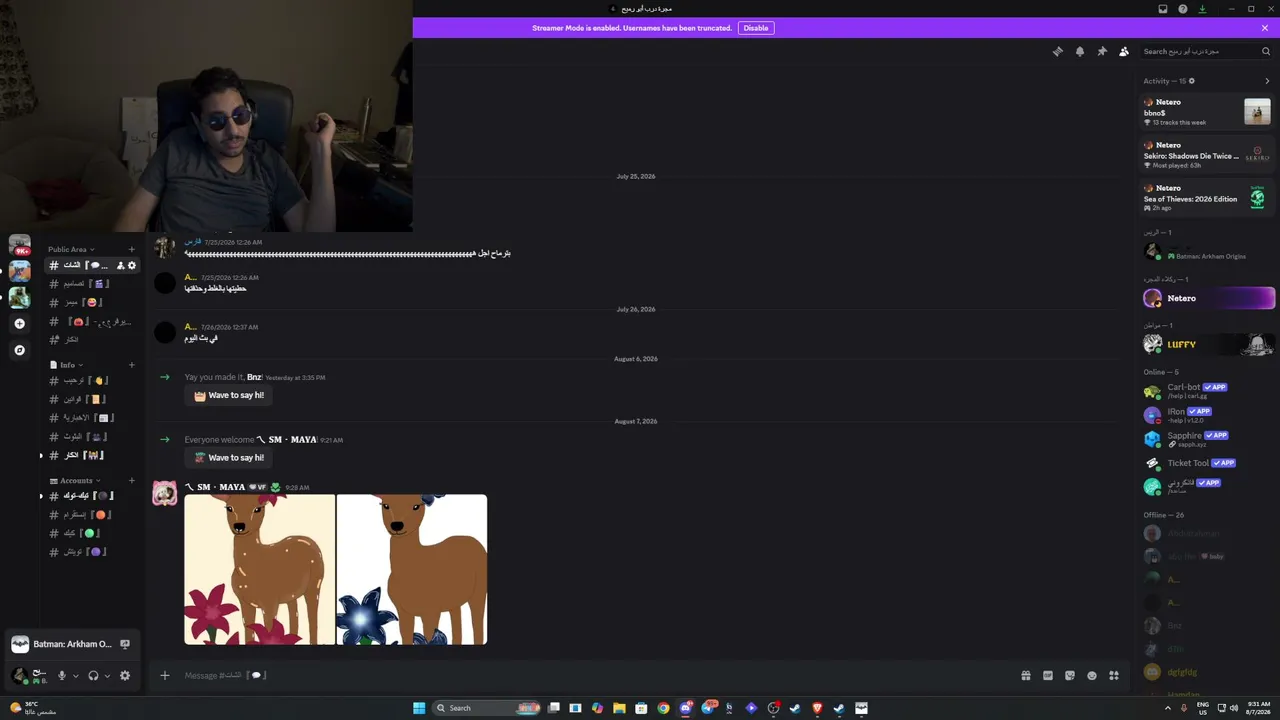Click the green download update icon
This screenshot has height=720, width=1280.
click(1203, 9)
